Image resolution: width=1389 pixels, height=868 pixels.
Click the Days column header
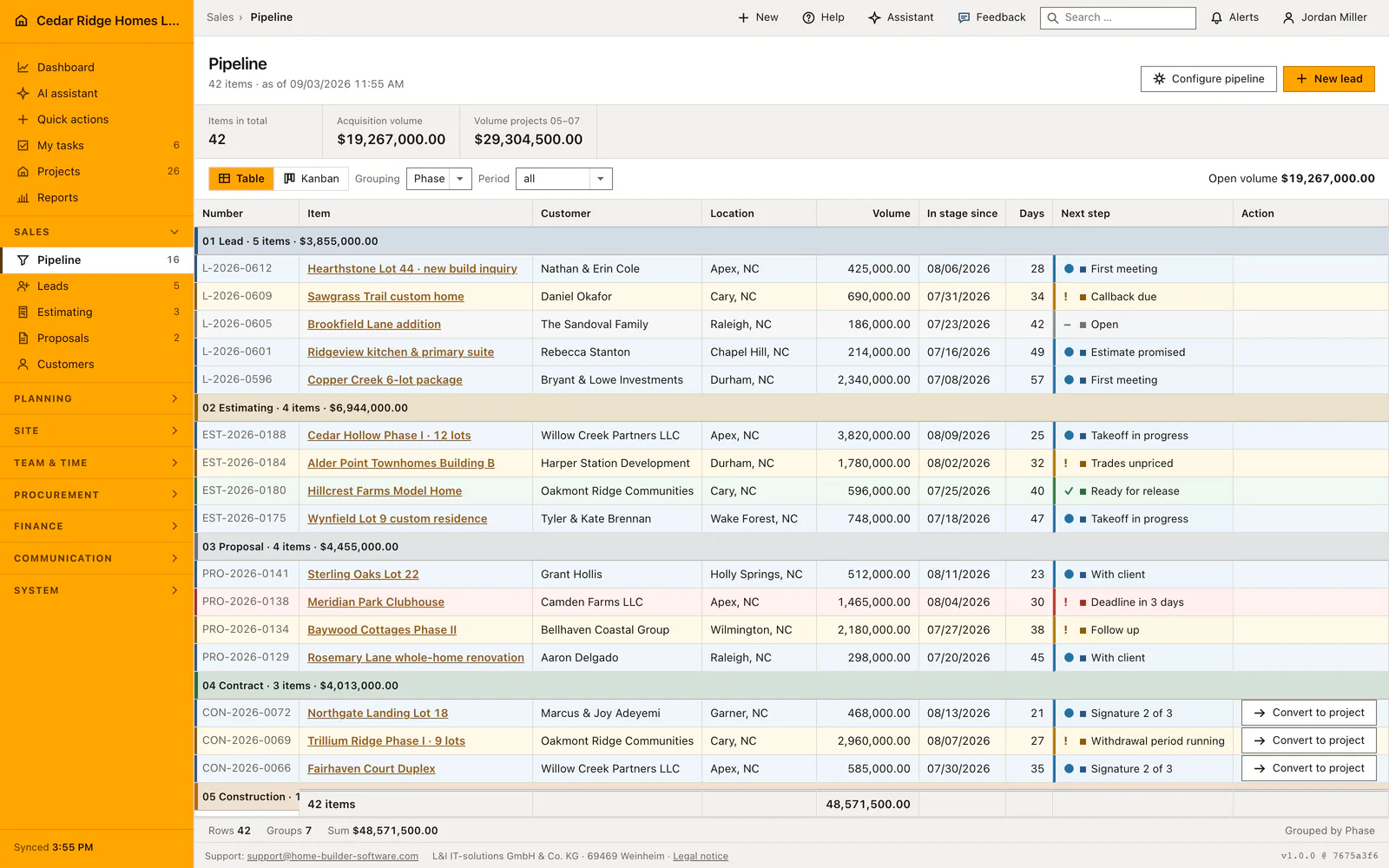1031,214
